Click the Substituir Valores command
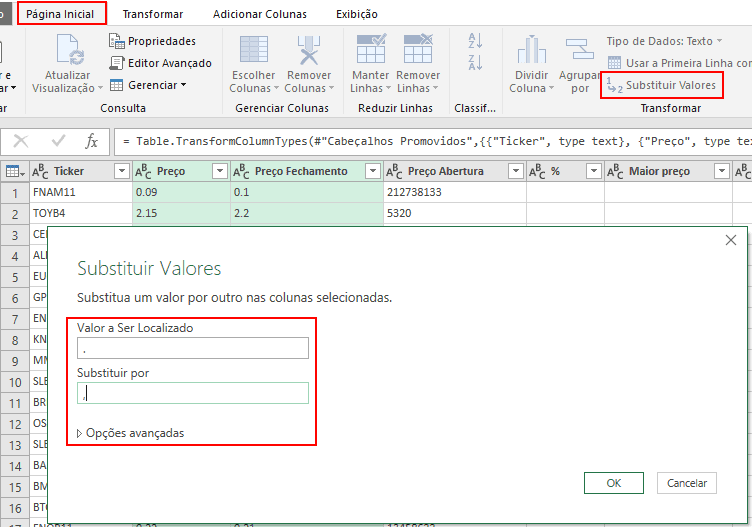 pyautogui.click(x=661, y=85)
